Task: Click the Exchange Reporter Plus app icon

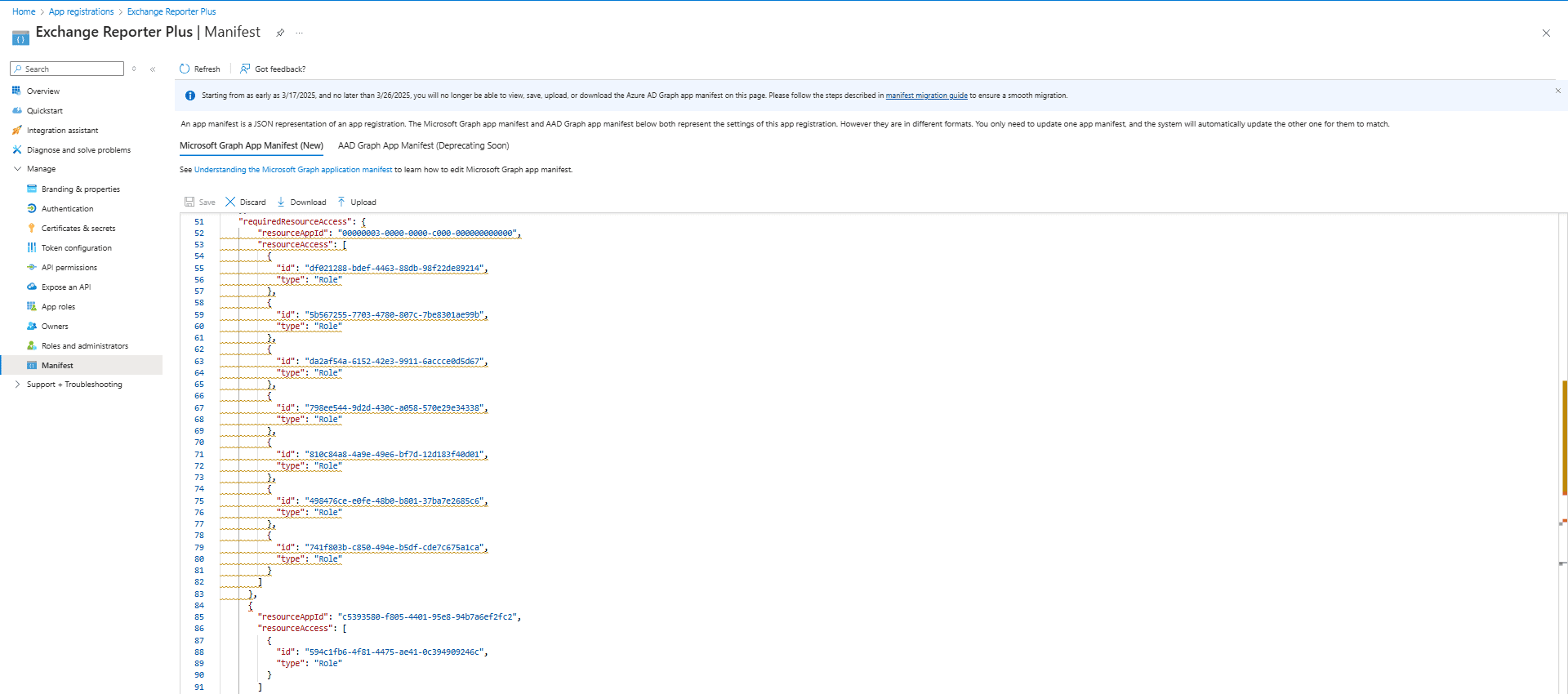Action: (20, 38)
